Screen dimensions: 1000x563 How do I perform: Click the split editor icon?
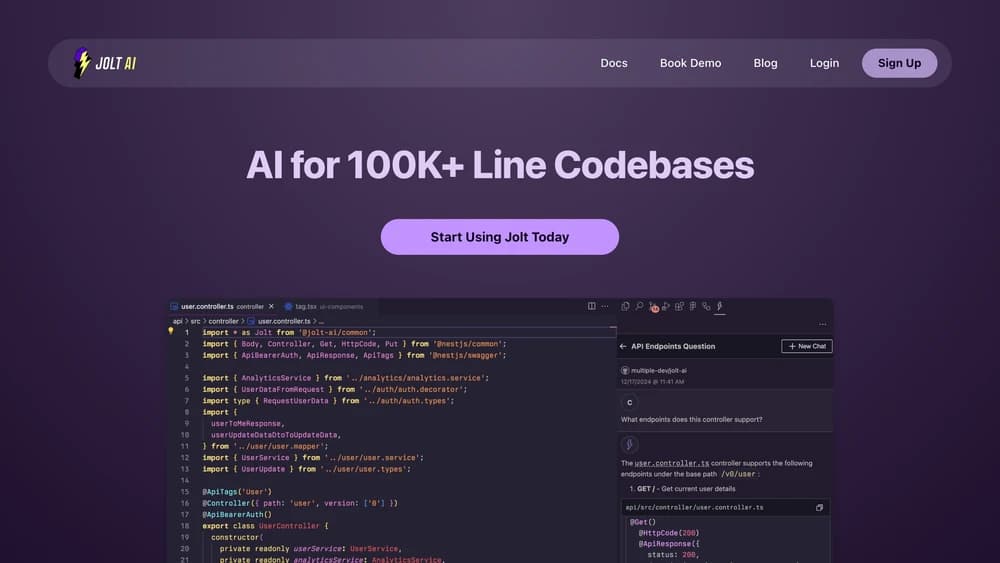(x=591, y=306)
